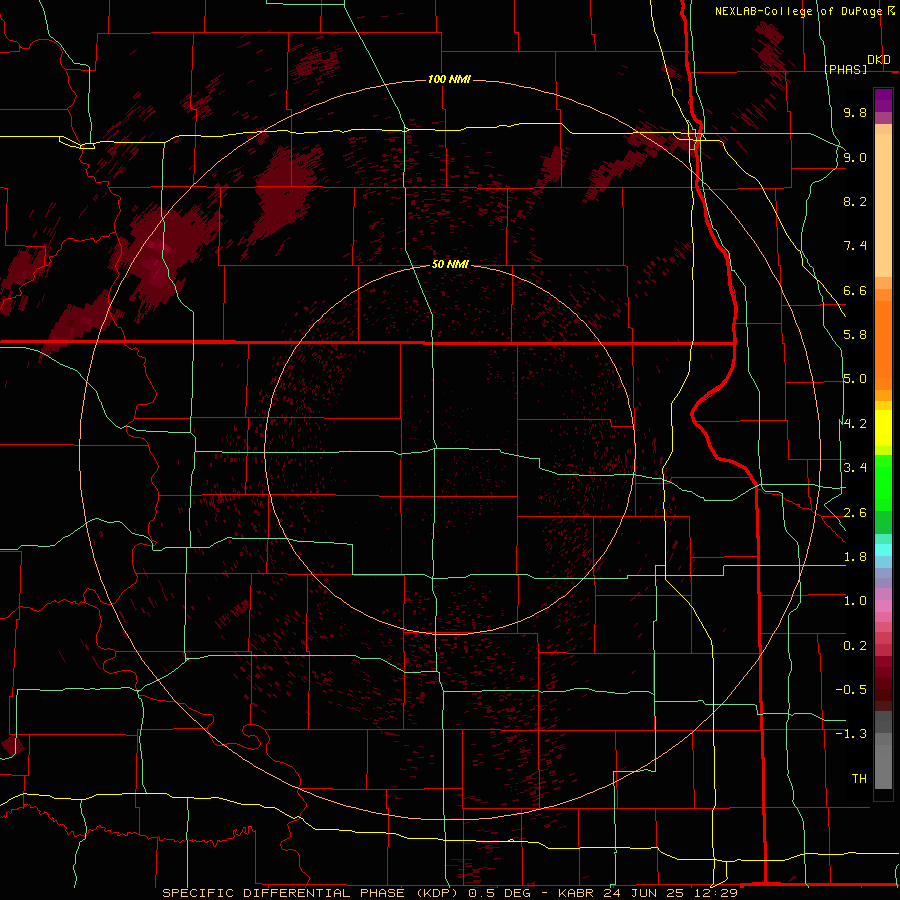900x900 pixels.
Task: Pick the purple segment atop the color bar
Action: [883, 100]
